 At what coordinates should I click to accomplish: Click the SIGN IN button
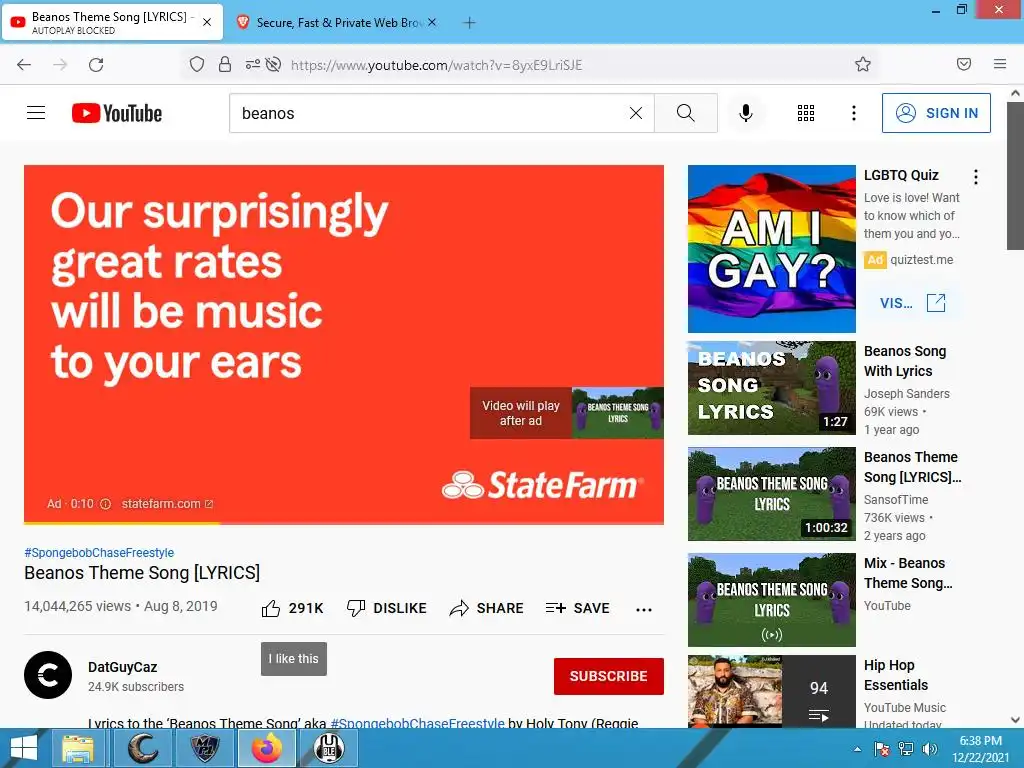tap(936, 113)
